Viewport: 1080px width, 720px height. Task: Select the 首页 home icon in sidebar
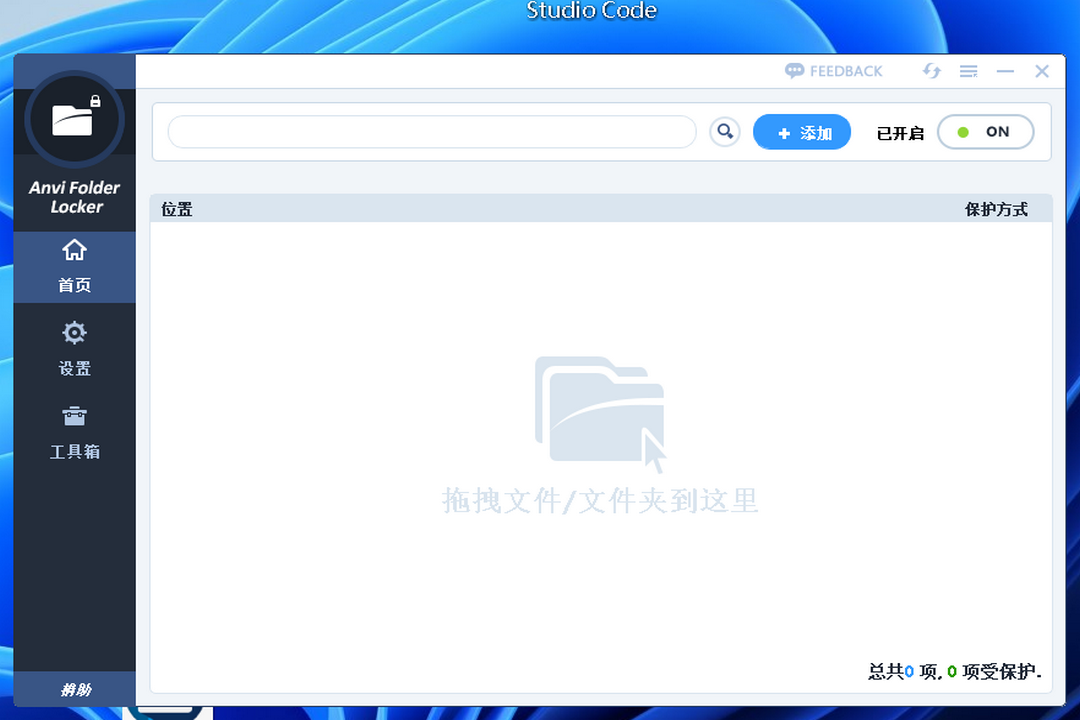[x=74, y=250]
